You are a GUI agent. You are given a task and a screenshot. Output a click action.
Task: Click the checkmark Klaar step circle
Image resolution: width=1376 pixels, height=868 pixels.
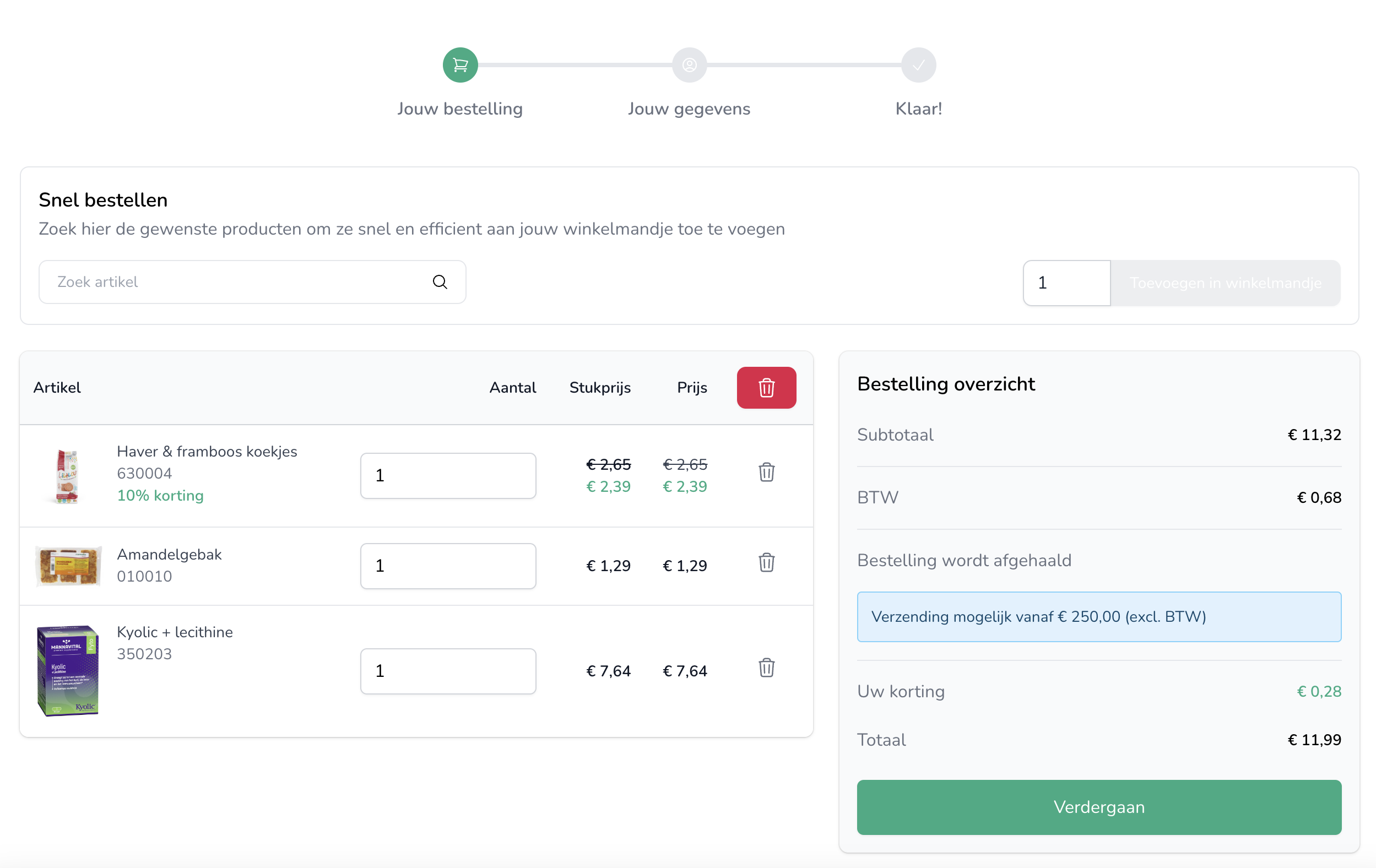coord(918,65)
